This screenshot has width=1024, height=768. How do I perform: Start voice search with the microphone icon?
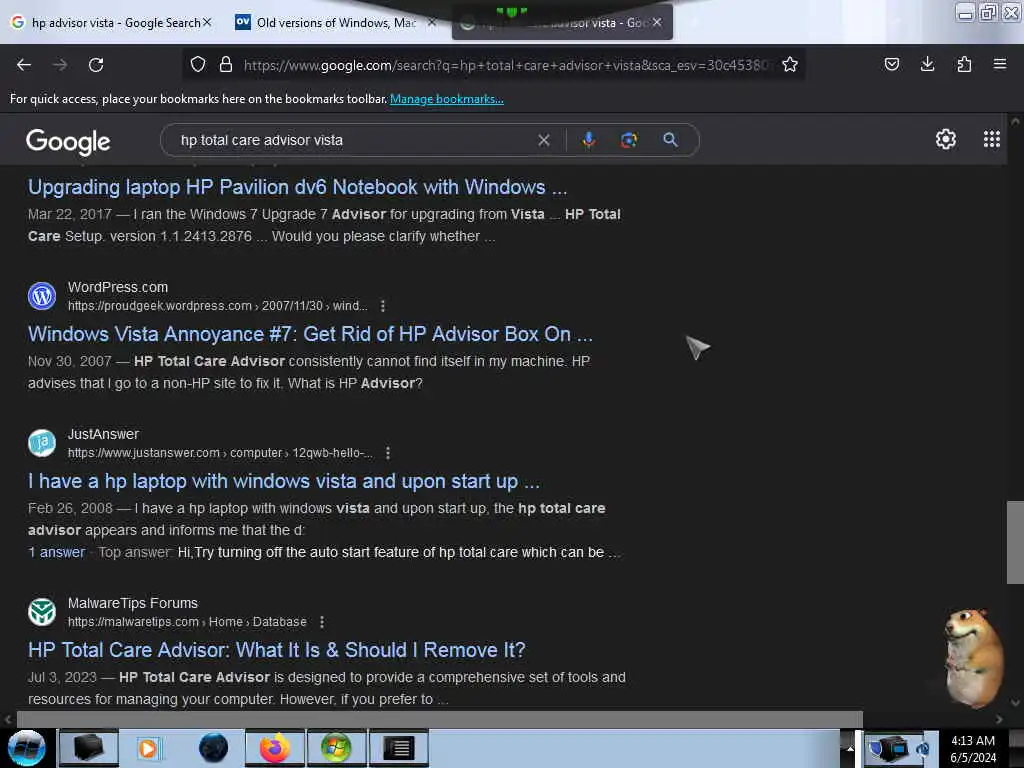588,140
